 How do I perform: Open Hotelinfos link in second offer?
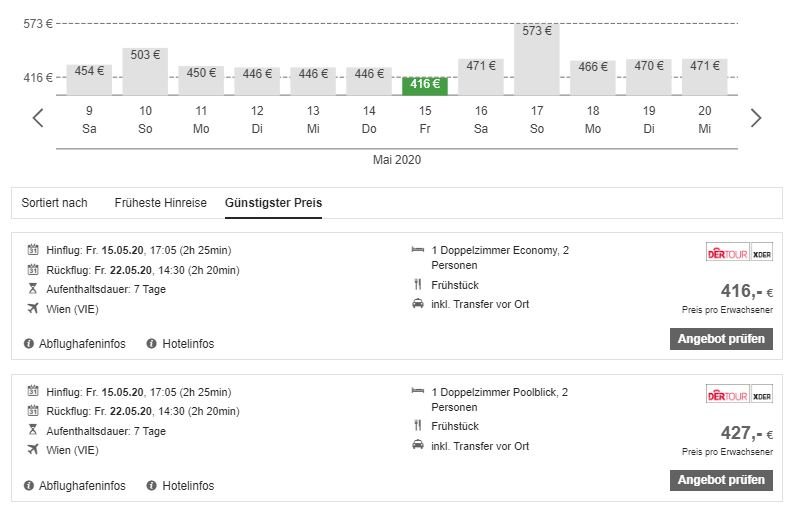pos(188,486)
